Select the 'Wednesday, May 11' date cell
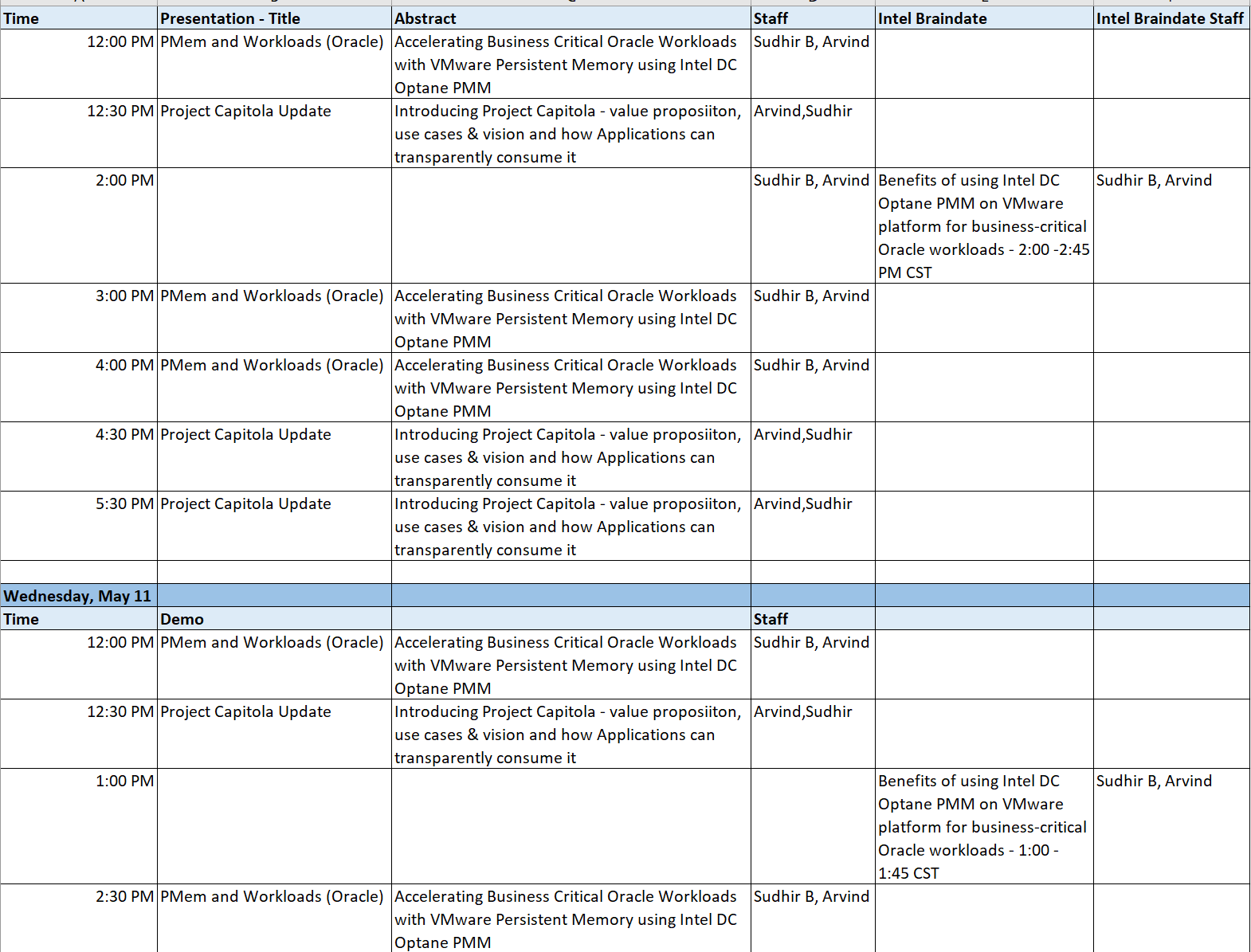 (79, 596)
